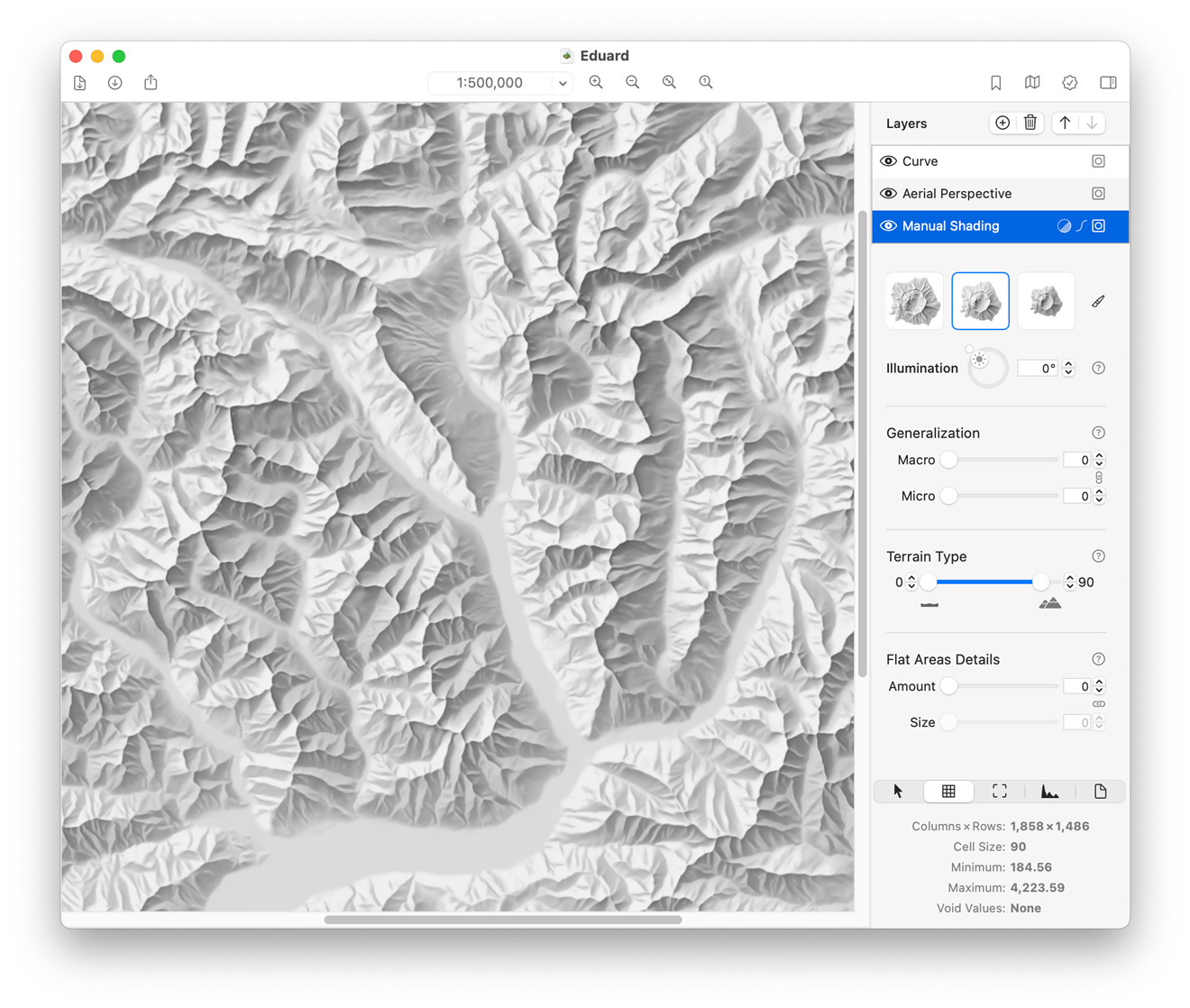Image resolution: width=1190 pixels, height=1008 pixels.
Task: Switch to the grid info tab
Action: pyautogui.click(x=948, y=792)
